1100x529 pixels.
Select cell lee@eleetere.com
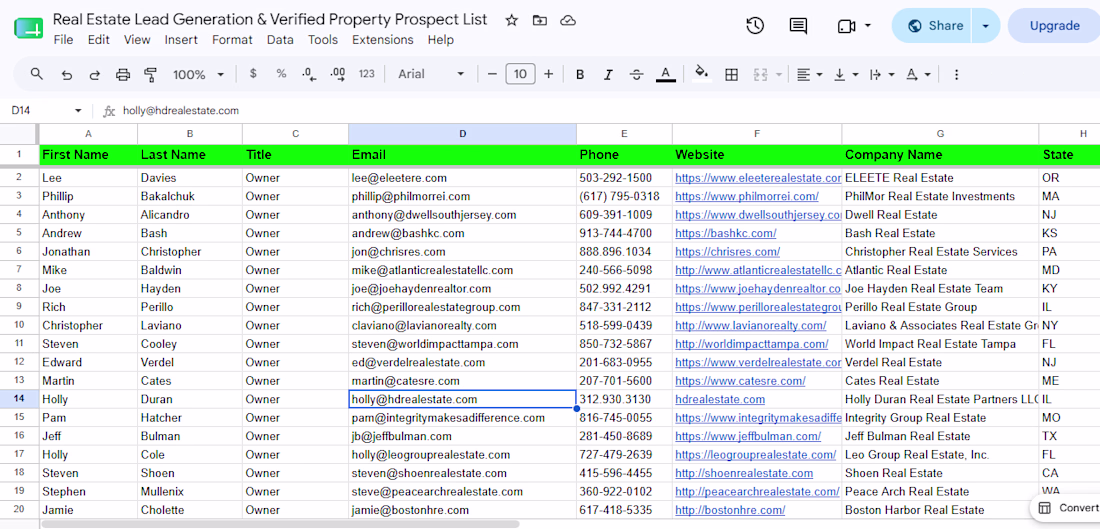tap(462, 178)
